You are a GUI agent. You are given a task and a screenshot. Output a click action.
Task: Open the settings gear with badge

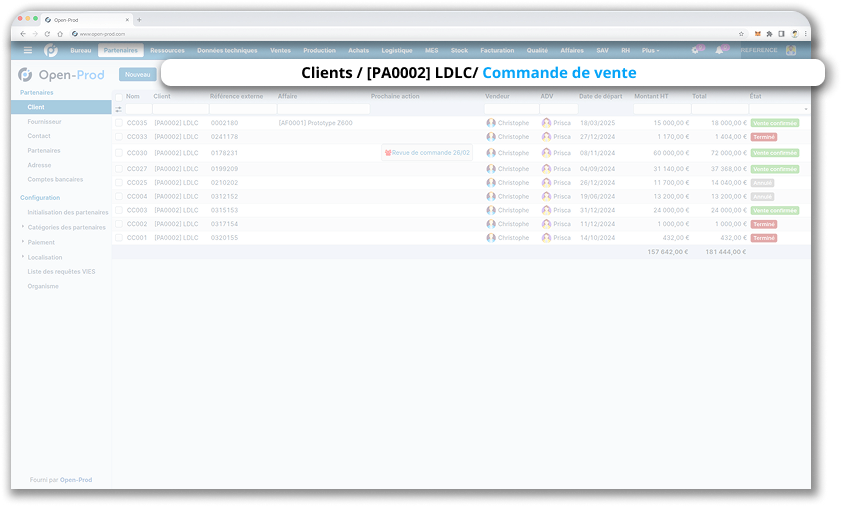point(695,50)
